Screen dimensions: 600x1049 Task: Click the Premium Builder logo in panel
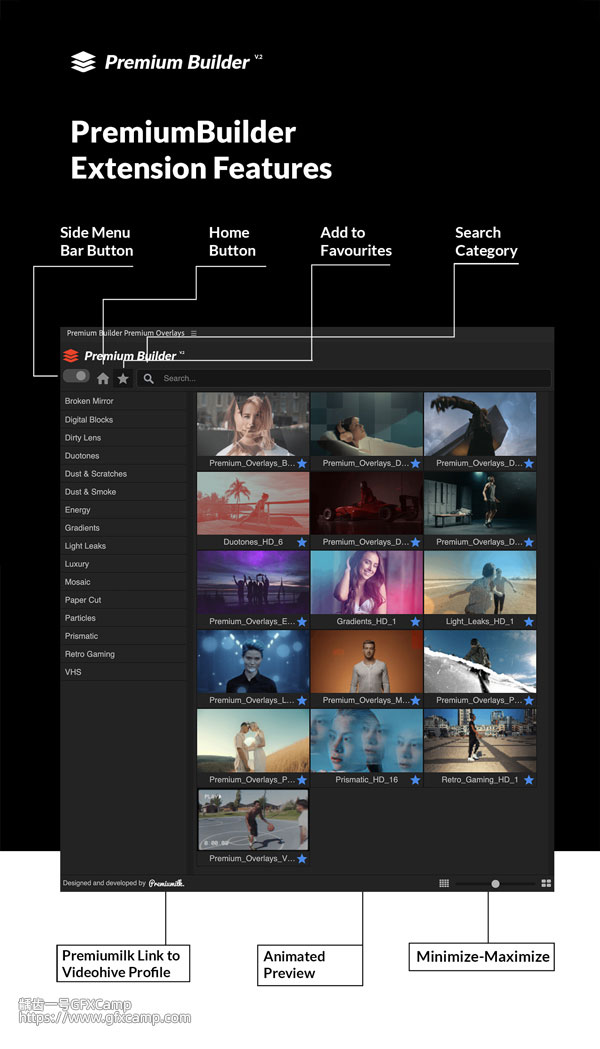(124, 355)
